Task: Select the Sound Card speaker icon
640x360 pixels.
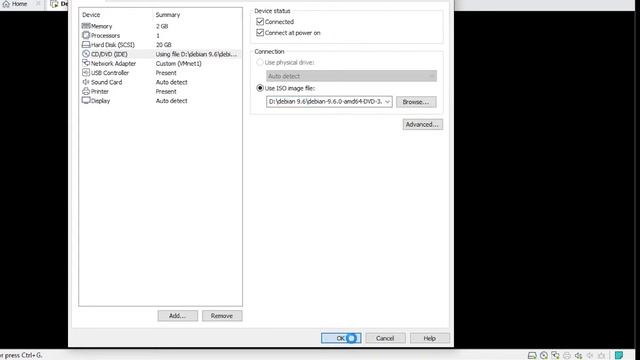Action: tap(86, 82)
